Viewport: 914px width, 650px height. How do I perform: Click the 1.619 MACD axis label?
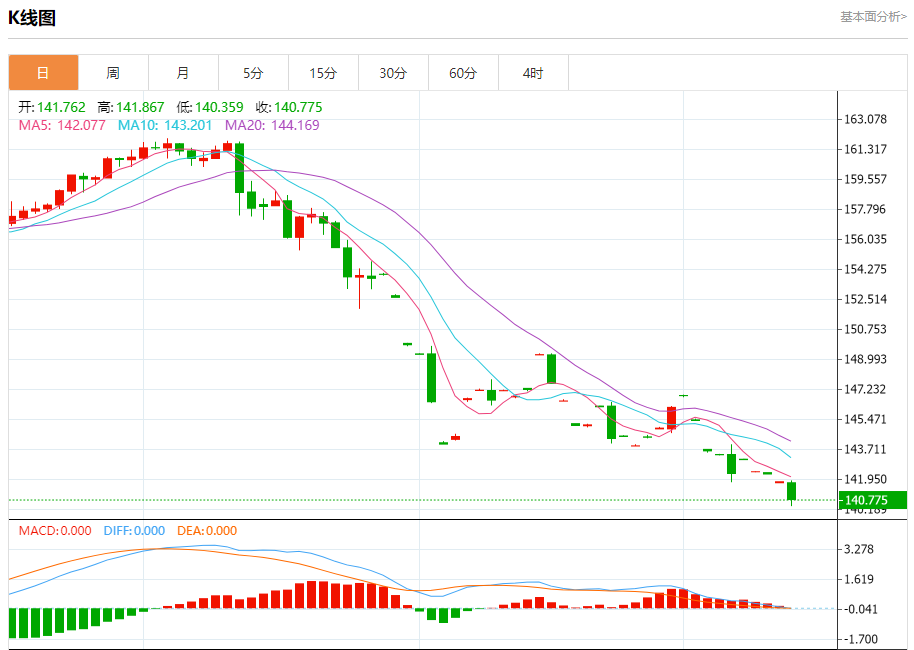click(859, 579)
